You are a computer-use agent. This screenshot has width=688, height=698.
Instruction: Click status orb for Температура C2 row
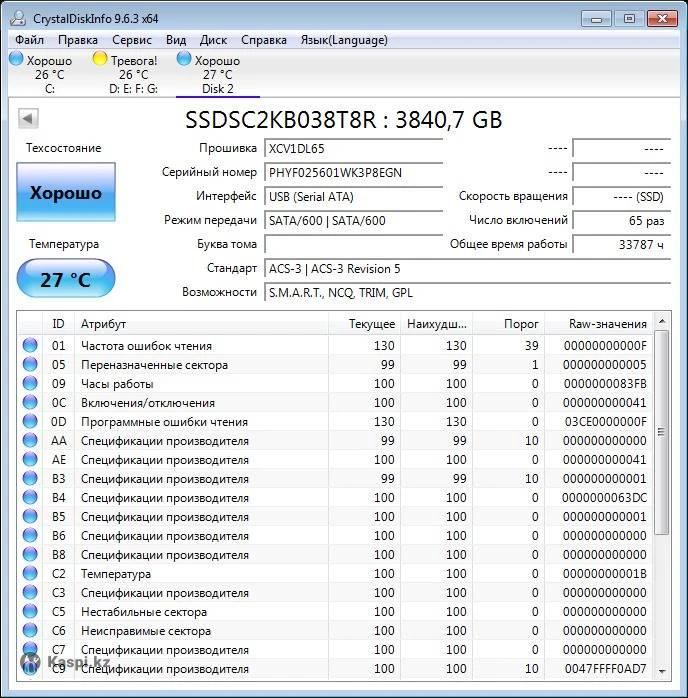point(30,574)
